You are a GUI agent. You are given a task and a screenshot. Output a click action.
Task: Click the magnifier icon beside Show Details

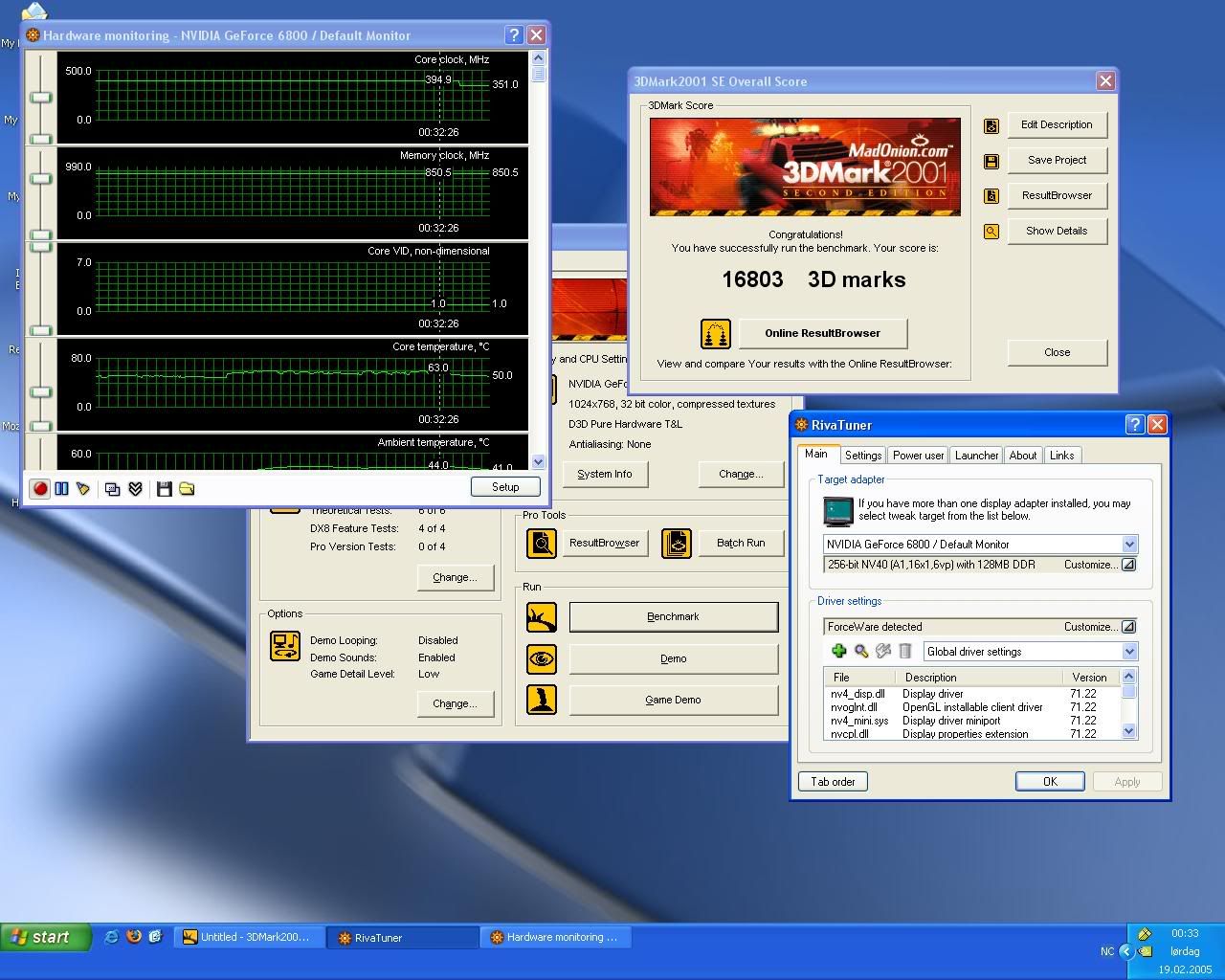(x=991, y=232)
